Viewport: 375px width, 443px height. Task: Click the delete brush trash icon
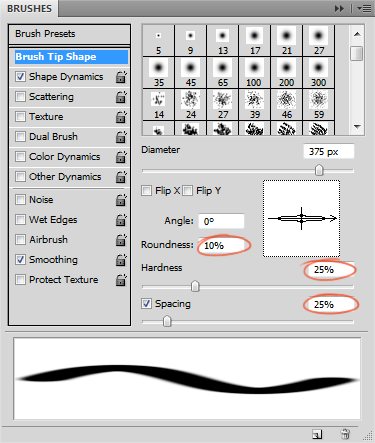point(345,434)
